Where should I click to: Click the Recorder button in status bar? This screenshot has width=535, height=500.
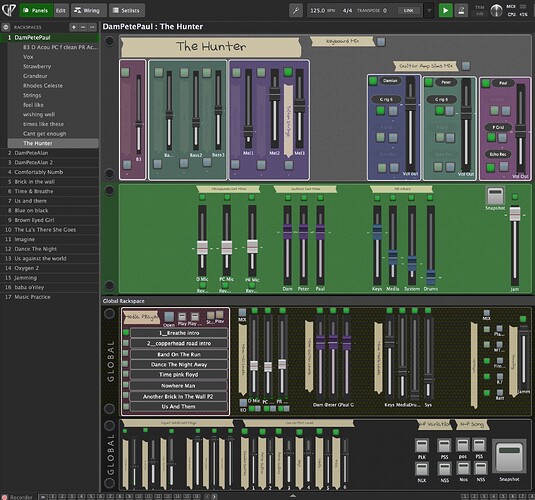(x=17, y=497)
